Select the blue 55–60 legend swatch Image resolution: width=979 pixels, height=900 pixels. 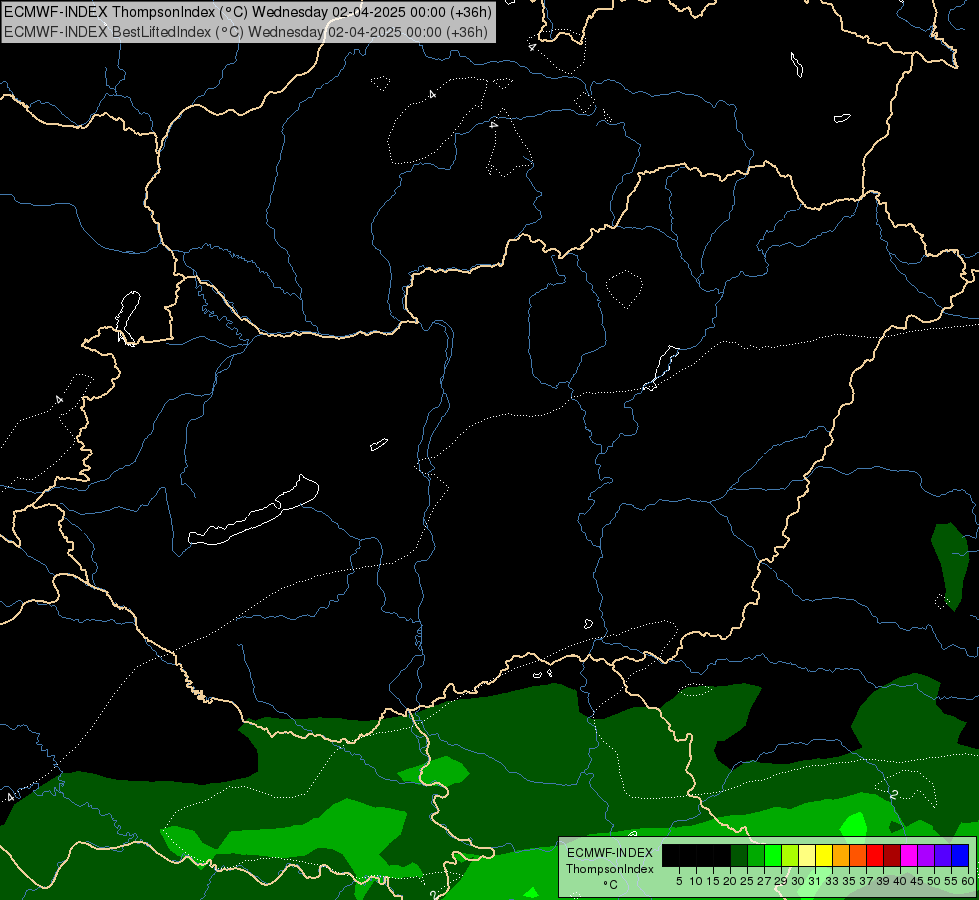pos(960,855)
